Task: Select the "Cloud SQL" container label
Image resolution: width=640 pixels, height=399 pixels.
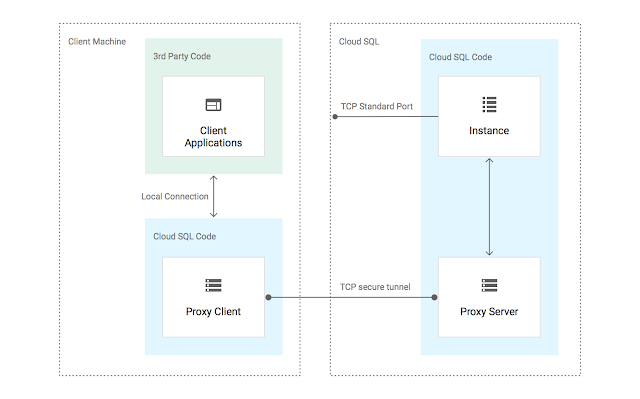Action: point(359,42)
